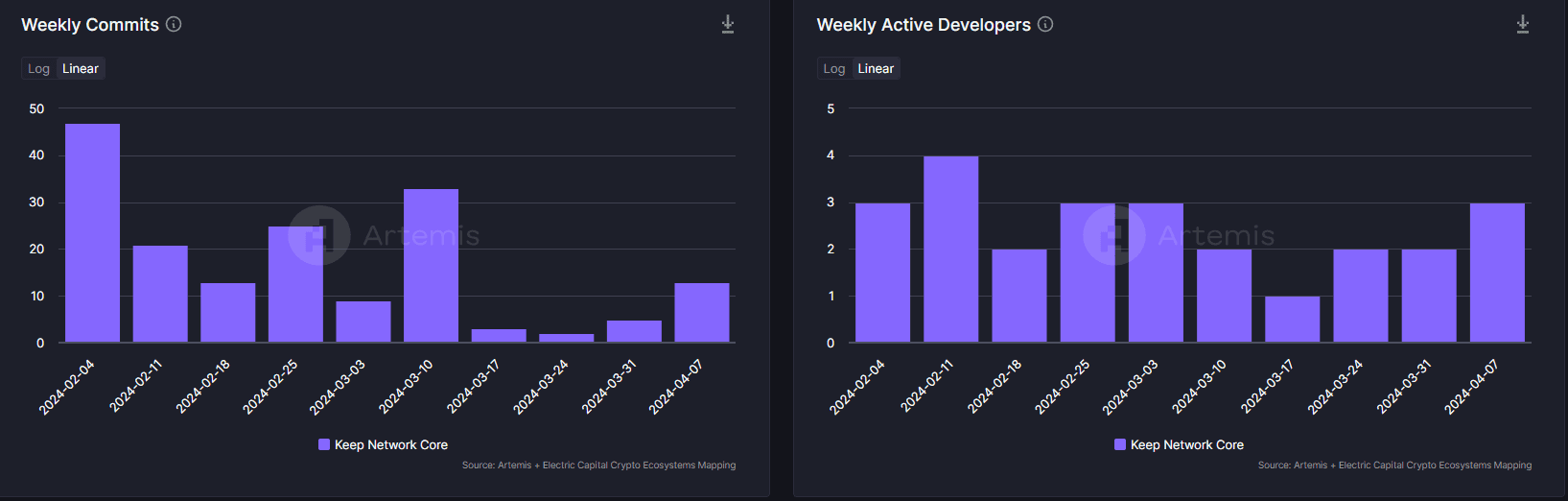The height and width of the screenshot is (501, 1568).
Task: Click the 2024-03-17 bar in Active Developers
Action: coord(1292,320)
